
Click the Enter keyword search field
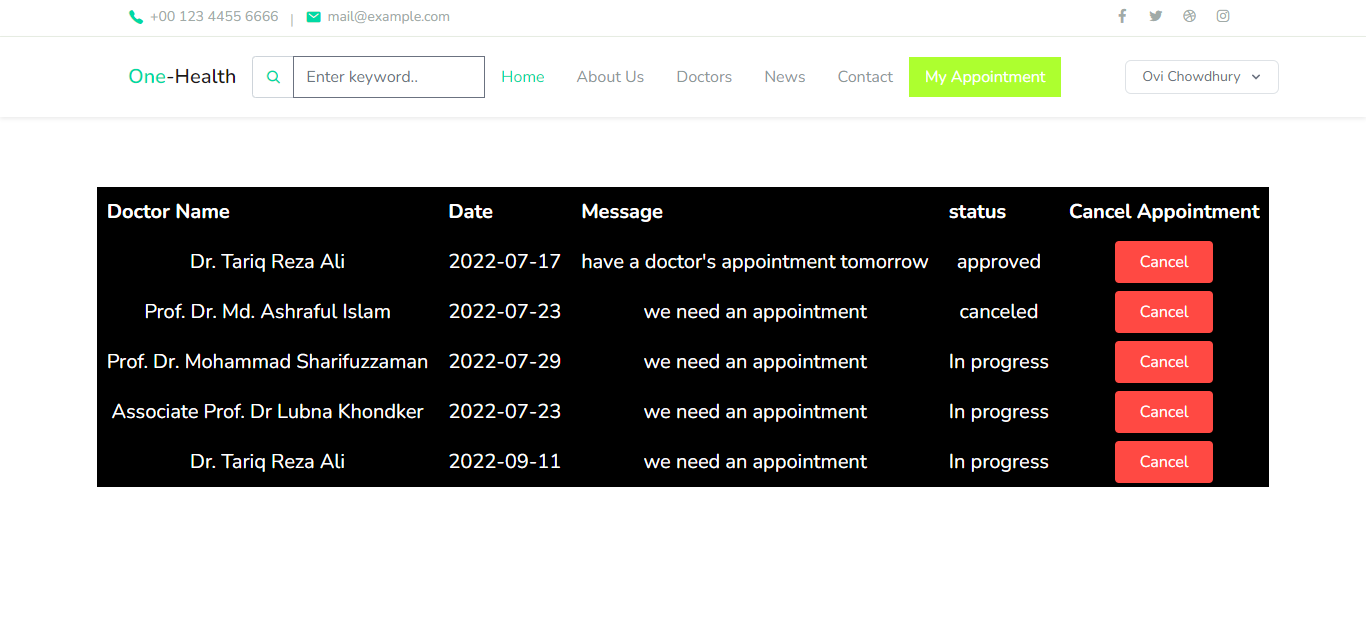pyautogui.click(x=388, y=76)
